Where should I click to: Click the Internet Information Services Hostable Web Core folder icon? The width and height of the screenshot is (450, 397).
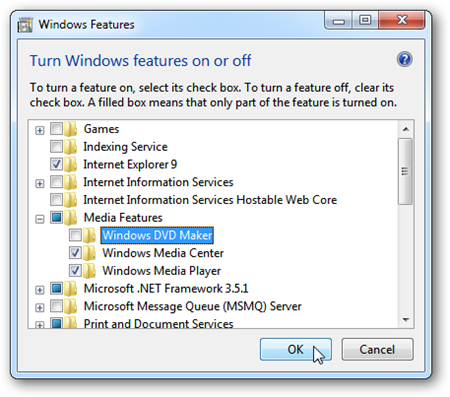click(70, 200)
